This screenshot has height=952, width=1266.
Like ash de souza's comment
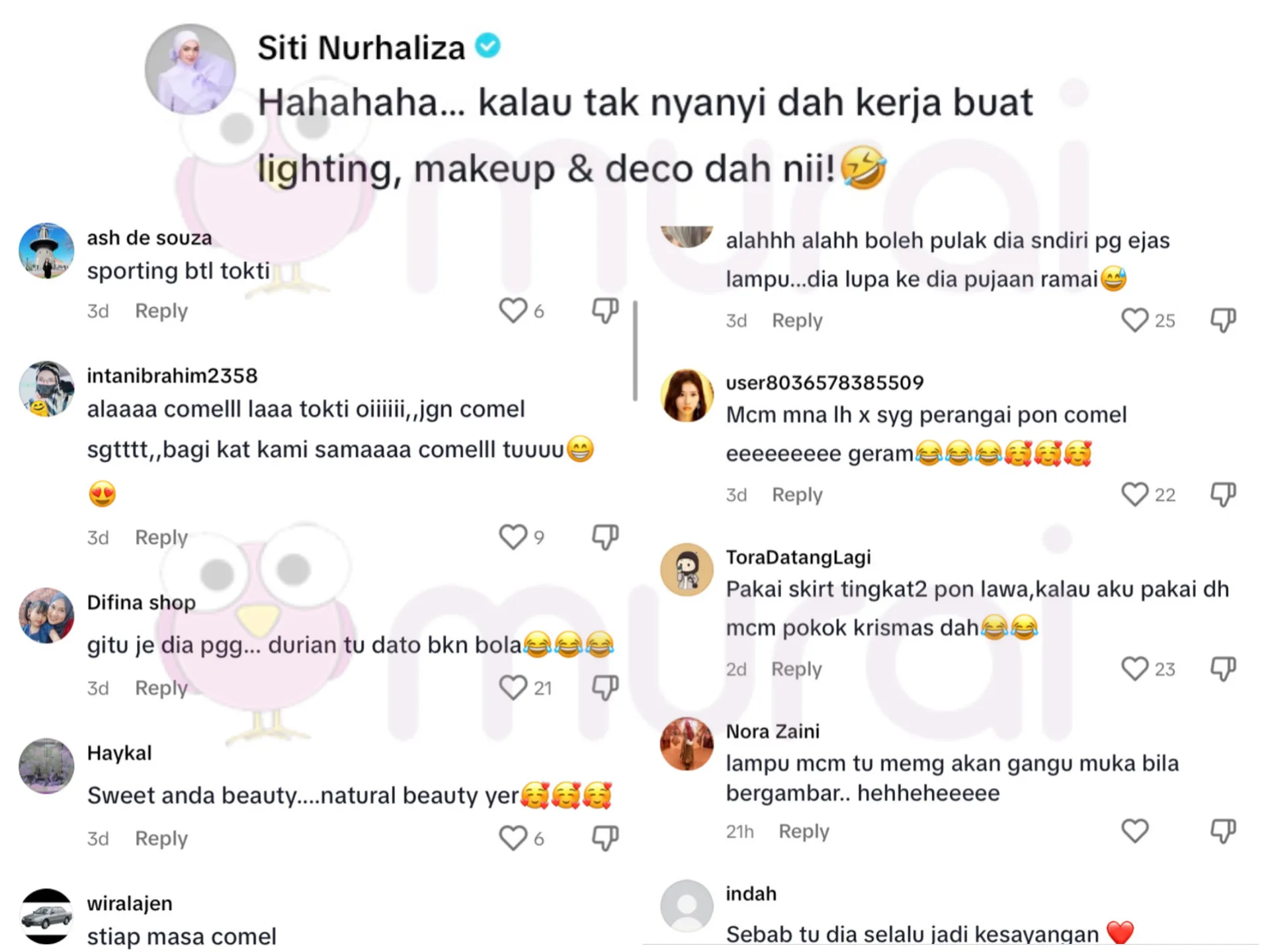click(x=513, y=311)
